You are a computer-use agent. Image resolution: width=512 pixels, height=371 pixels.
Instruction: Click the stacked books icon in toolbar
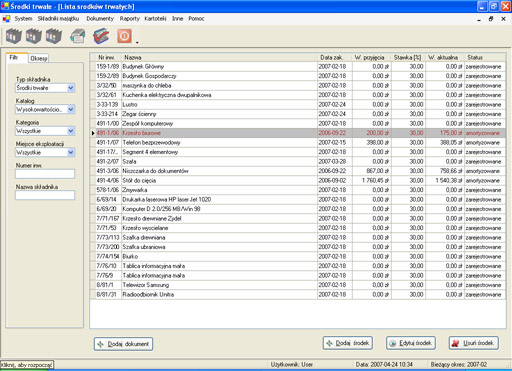[101, 36]
